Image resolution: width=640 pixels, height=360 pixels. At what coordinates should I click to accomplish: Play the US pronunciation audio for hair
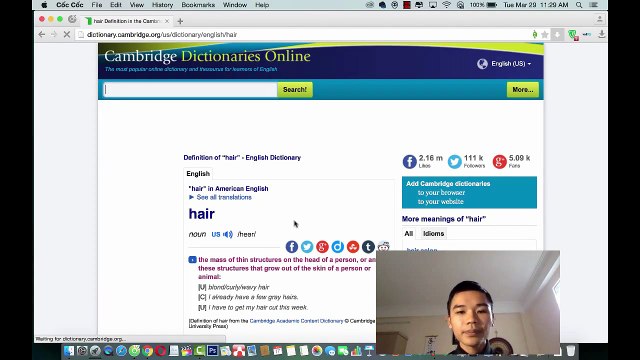tap(228, 234)
